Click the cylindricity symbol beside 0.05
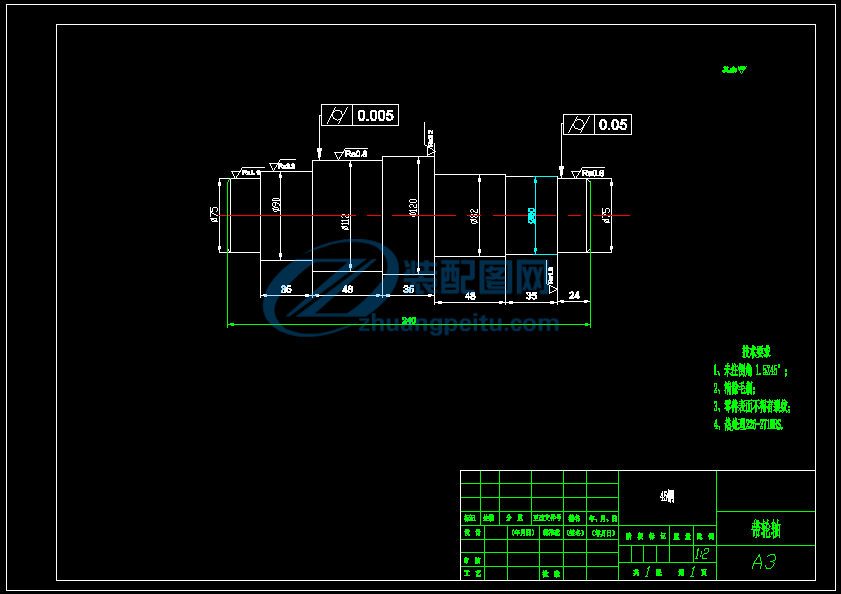 tap(578, 125)
